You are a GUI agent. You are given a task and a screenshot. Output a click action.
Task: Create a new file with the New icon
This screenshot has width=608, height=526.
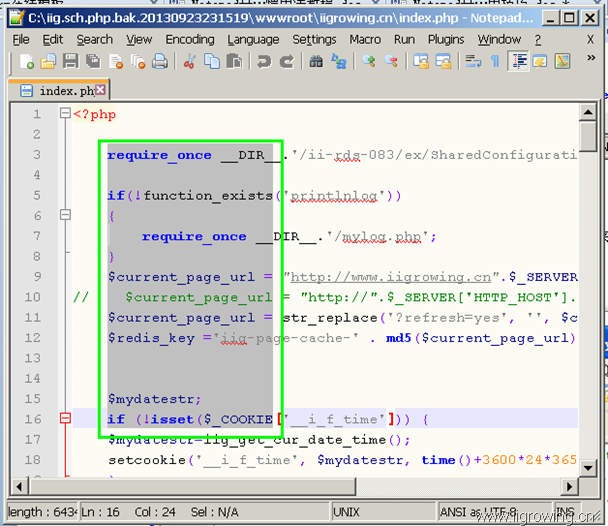tap(26, 62)
